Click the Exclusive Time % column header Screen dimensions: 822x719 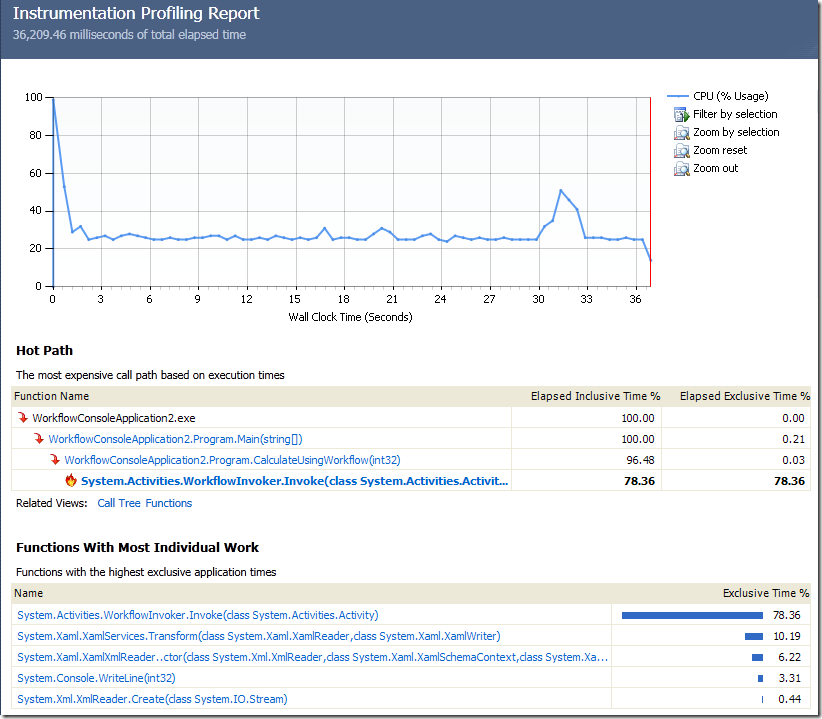click(766, 593)
